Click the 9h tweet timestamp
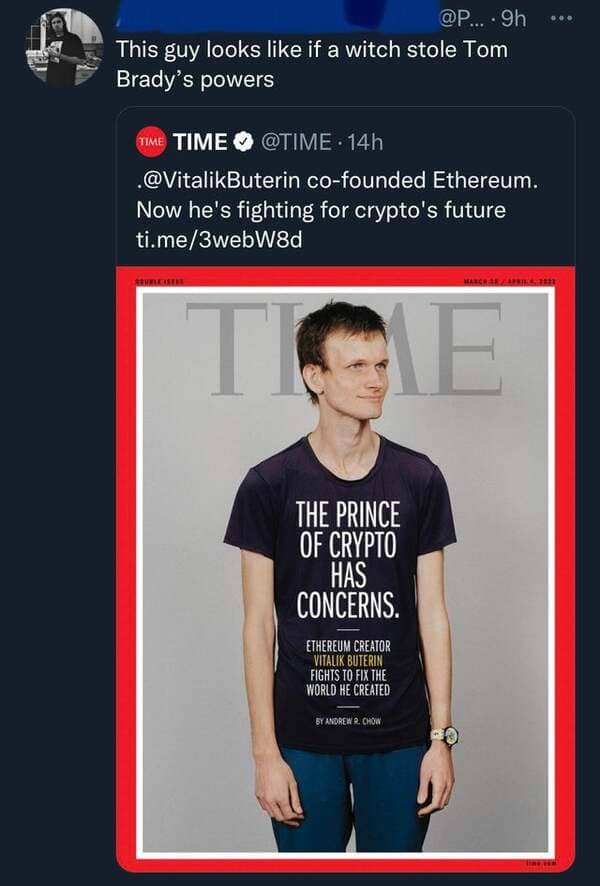 pos(516,19)
